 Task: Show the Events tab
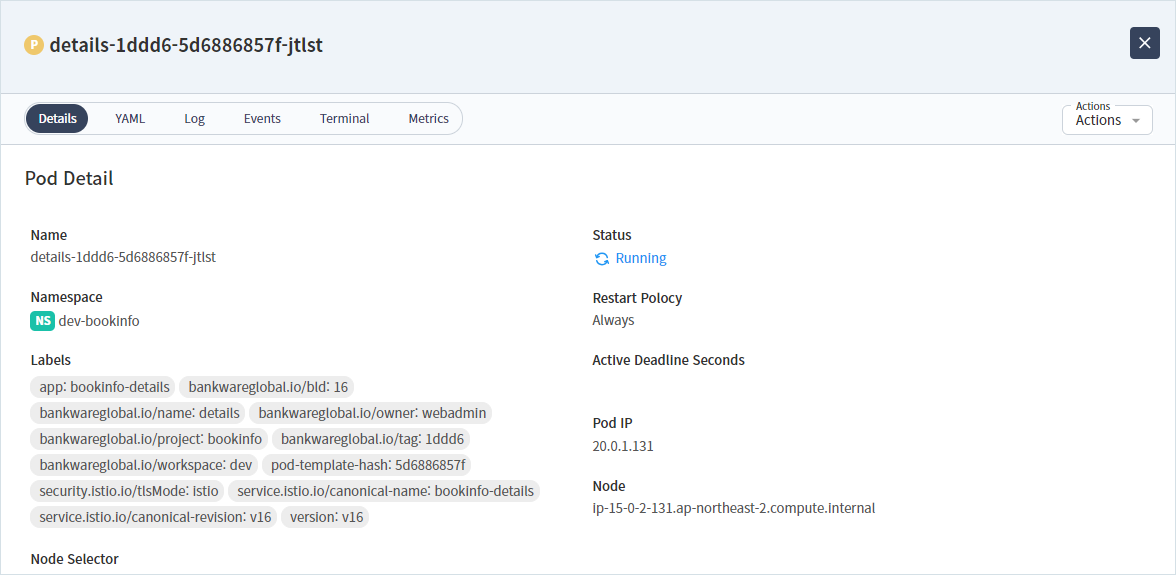(x=262, y=118)
